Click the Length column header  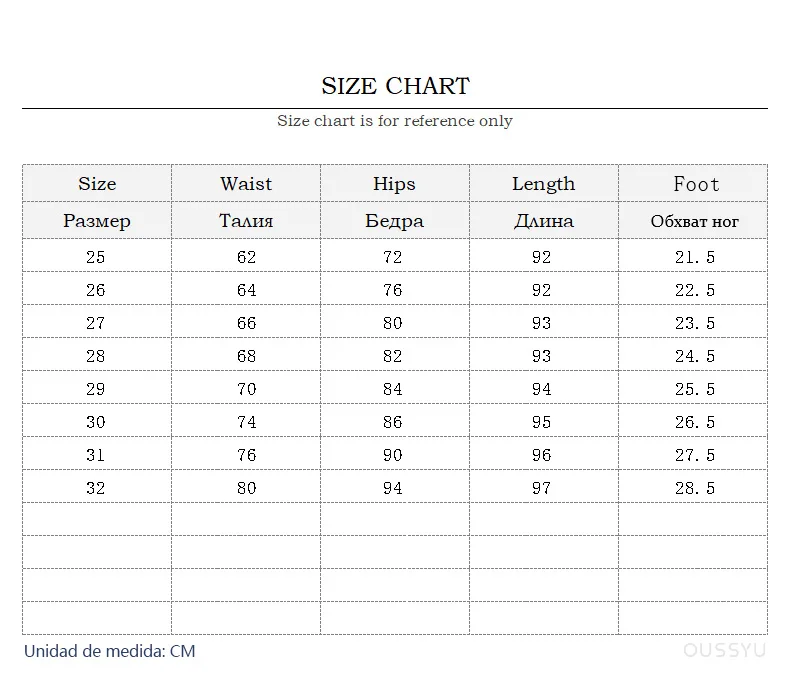click(543, 184)
